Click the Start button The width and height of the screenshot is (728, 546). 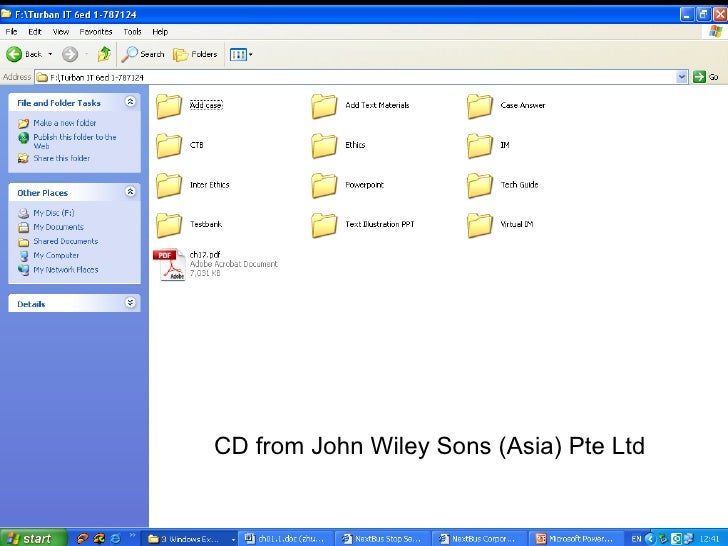tap(33, 538)
